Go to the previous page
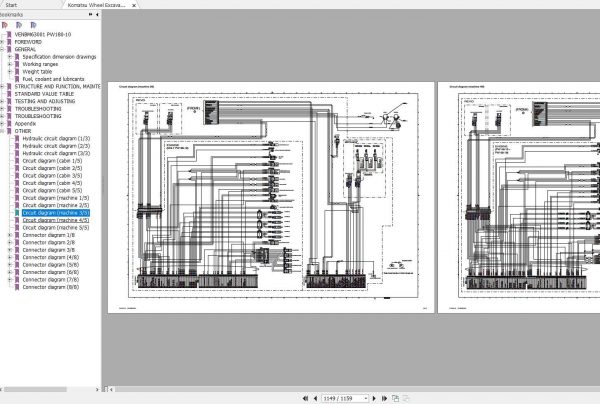 [315, 398]
